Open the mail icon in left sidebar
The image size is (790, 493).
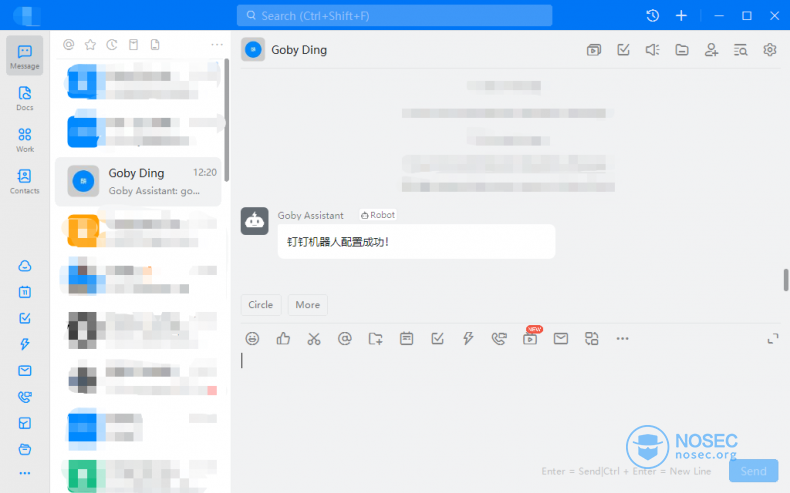[x=24, y=371]
